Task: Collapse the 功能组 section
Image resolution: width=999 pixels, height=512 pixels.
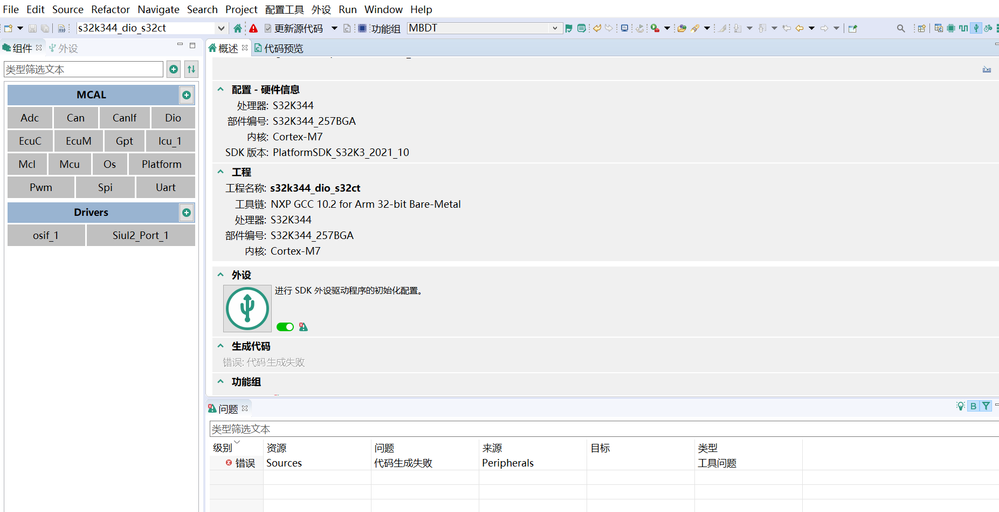Action: point(220,382)
